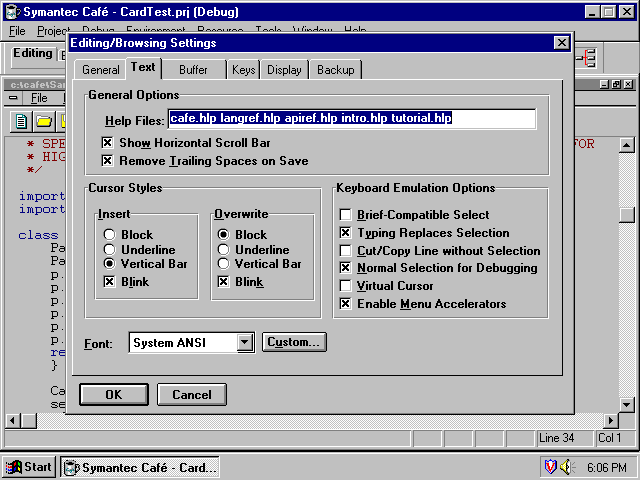Select the Text tab

[x=143, y=68]
